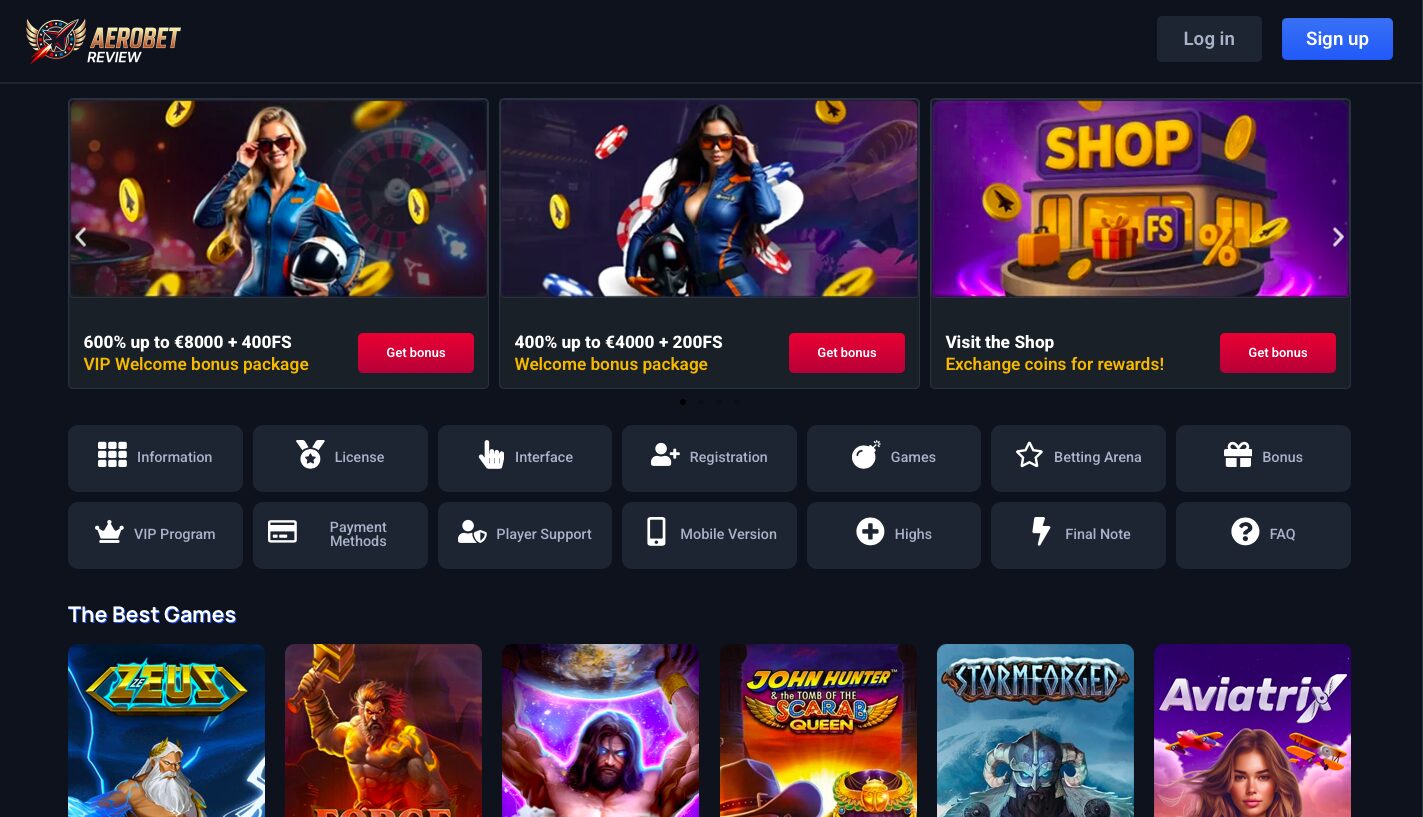Select the Betting Arena star icon

(1029, 456)
